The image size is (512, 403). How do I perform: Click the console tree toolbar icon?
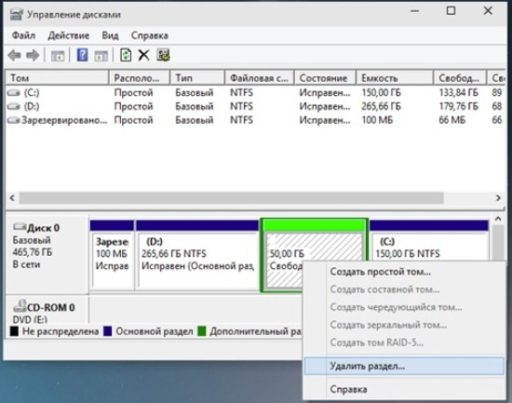[57, 56]
